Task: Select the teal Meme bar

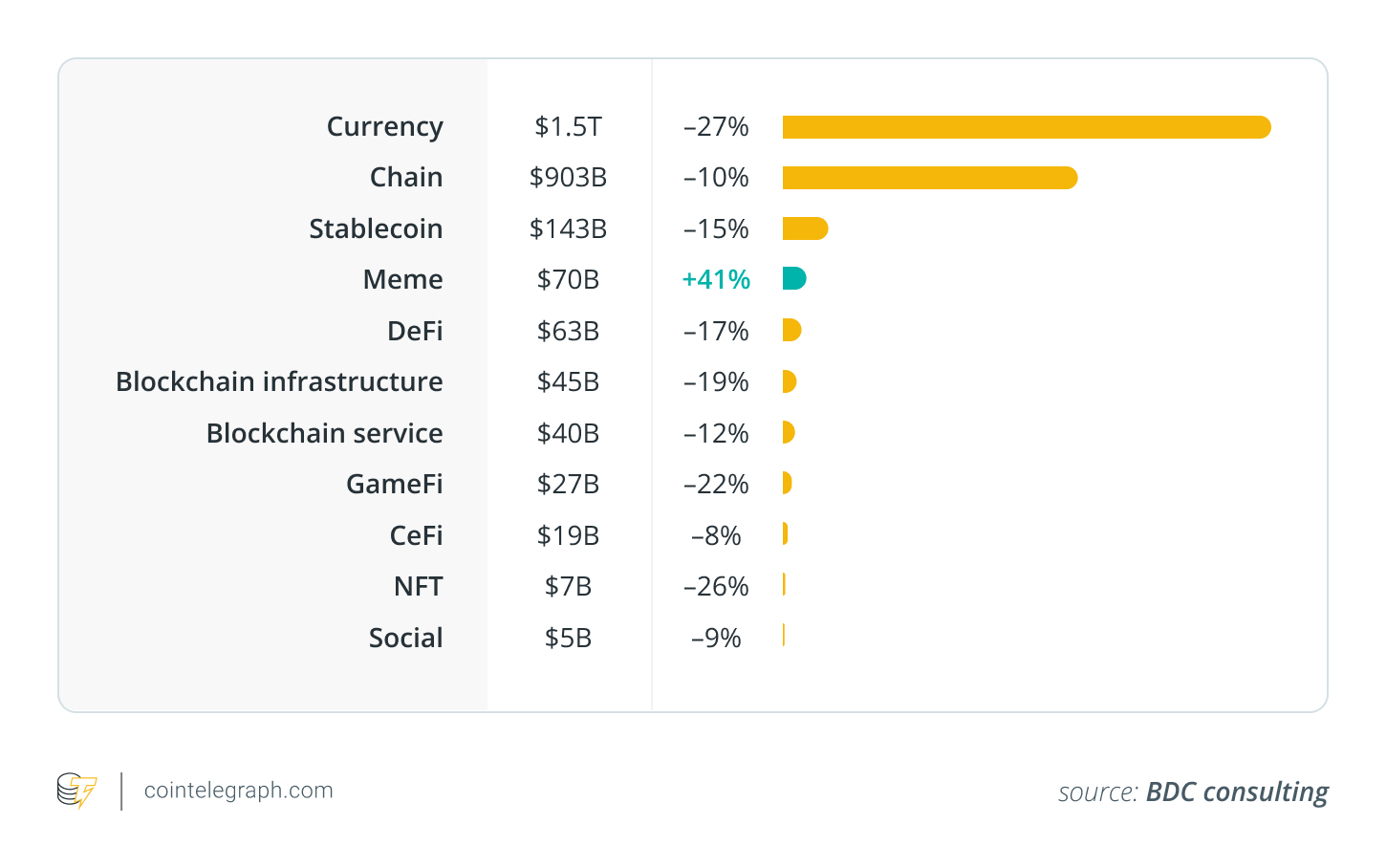Action: pos(793,279)
